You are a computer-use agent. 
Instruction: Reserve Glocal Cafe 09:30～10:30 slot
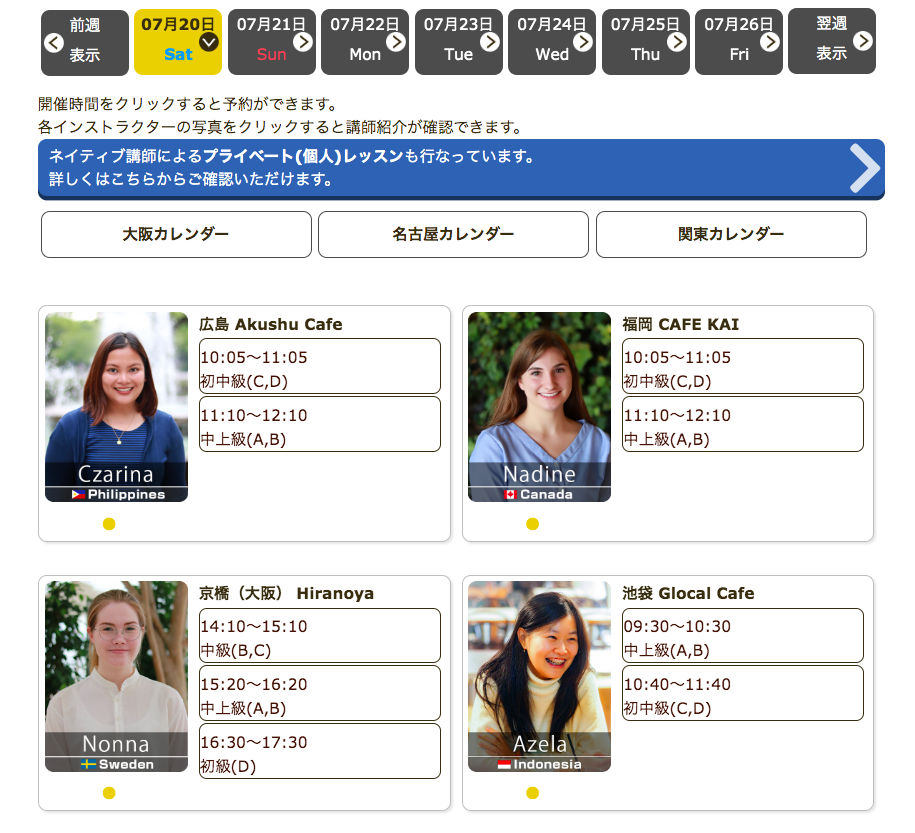pyautogui.click(x=742, y=635)
